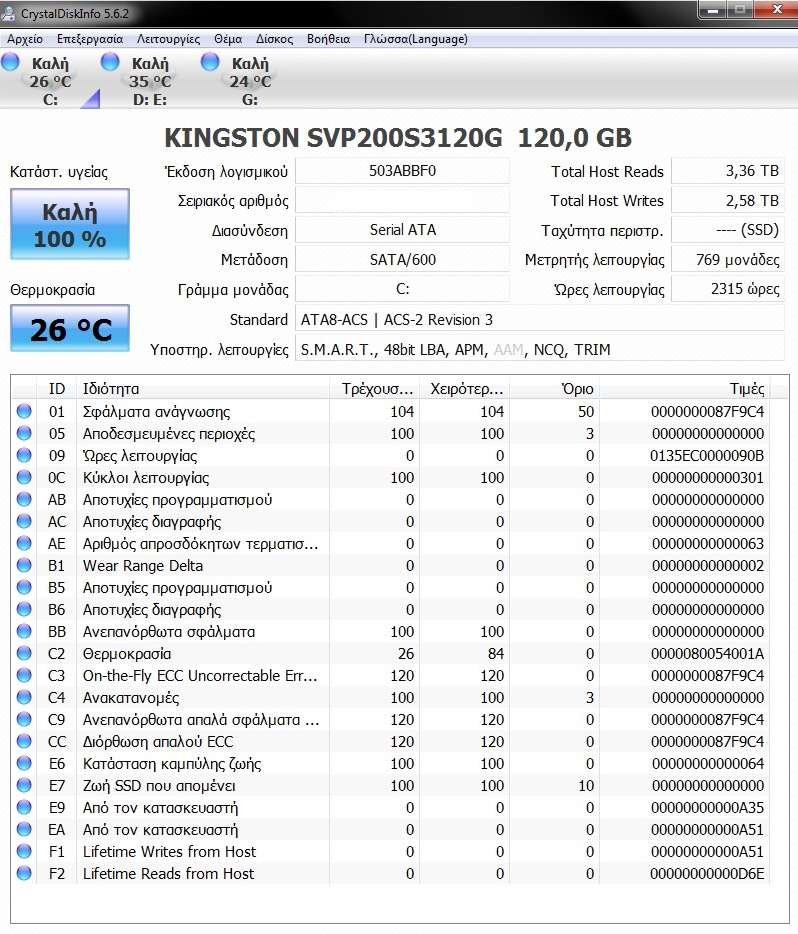Click the Ιδιότητα column header
Screen dimensions: 798x934
pos(202,389)
